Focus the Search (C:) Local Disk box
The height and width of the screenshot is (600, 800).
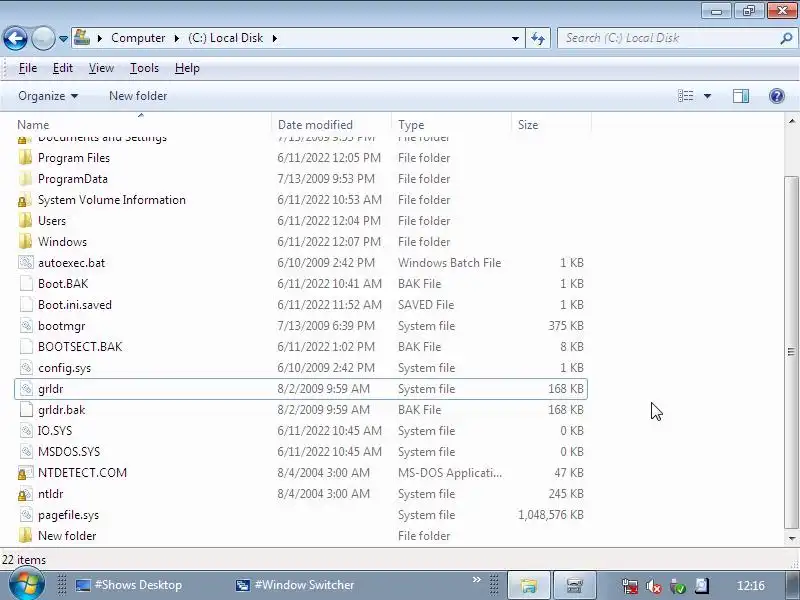tap(668, 38)
